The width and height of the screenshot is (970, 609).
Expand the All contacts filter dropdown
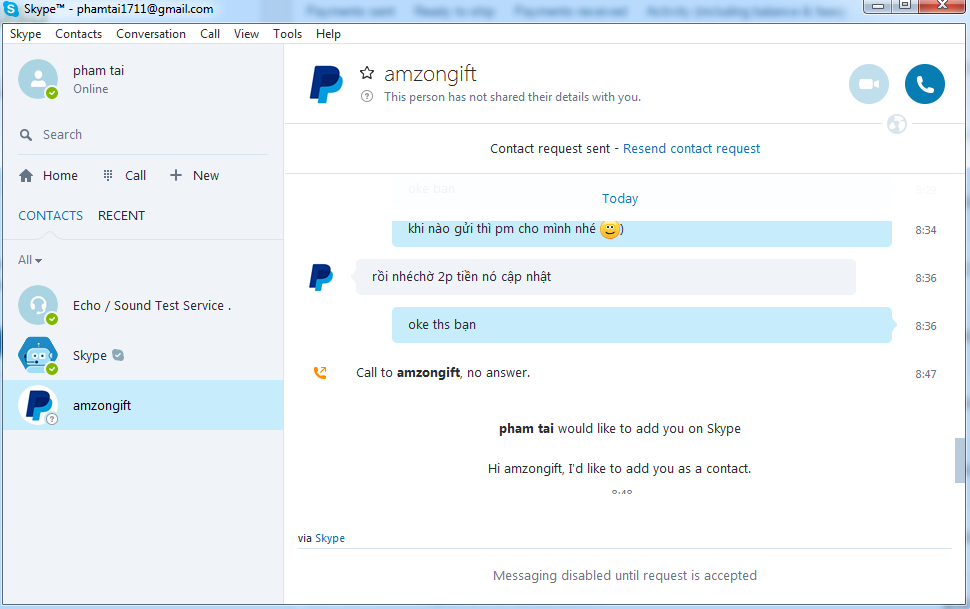tap(30, 260)
